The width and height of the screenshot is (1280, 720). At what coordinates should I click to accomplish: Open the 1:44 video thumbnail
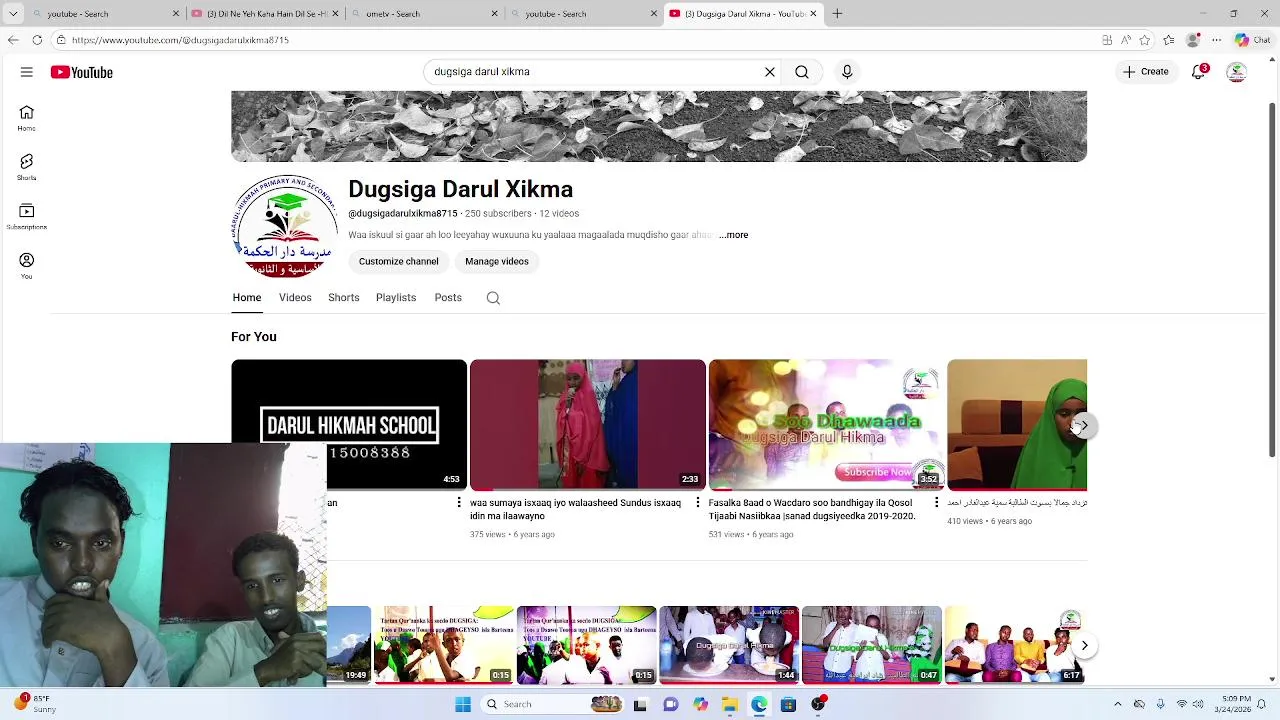[x=729, y=645]
